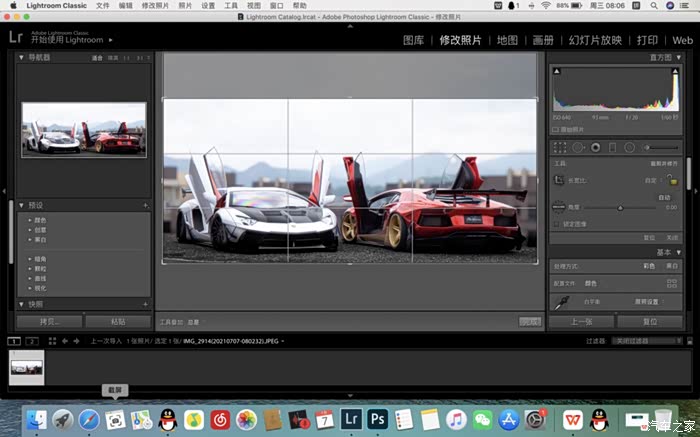
Task: Switch treatment to 黑白
Action: coord(672,267)
